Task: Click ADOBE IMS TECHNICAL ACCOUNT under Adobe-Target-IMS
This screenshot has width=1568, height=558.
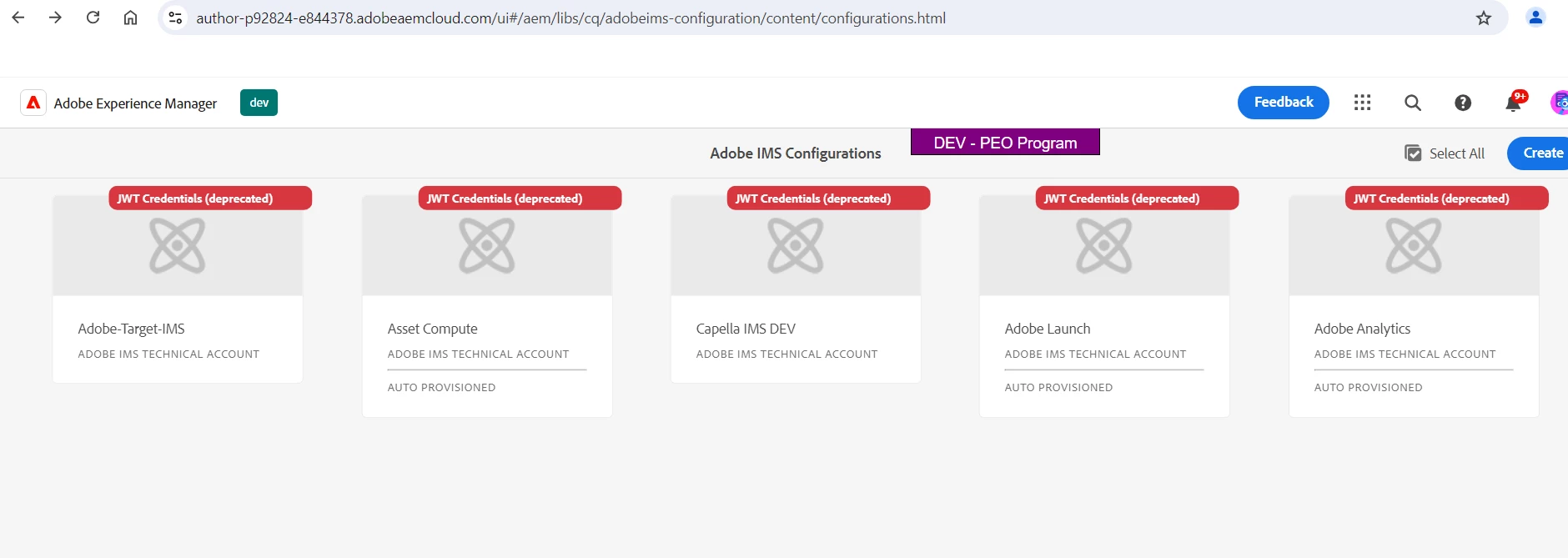Action: (168, 354)
